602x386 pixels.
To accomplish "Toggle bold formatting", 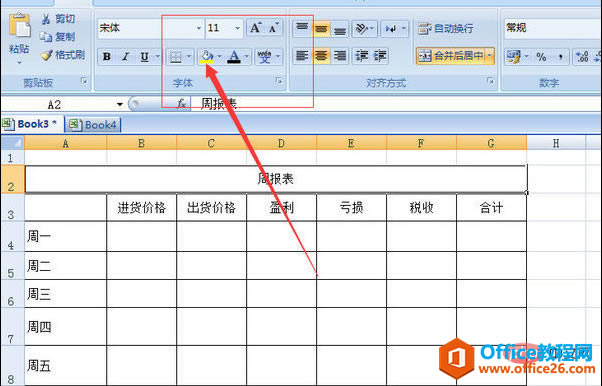I will pyautogui.click(x=107, y=57).
